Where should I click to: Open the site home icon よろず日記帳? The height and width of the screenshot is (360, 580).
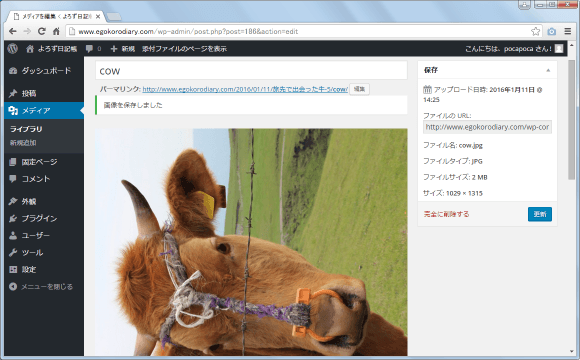(x=30, y=49)
